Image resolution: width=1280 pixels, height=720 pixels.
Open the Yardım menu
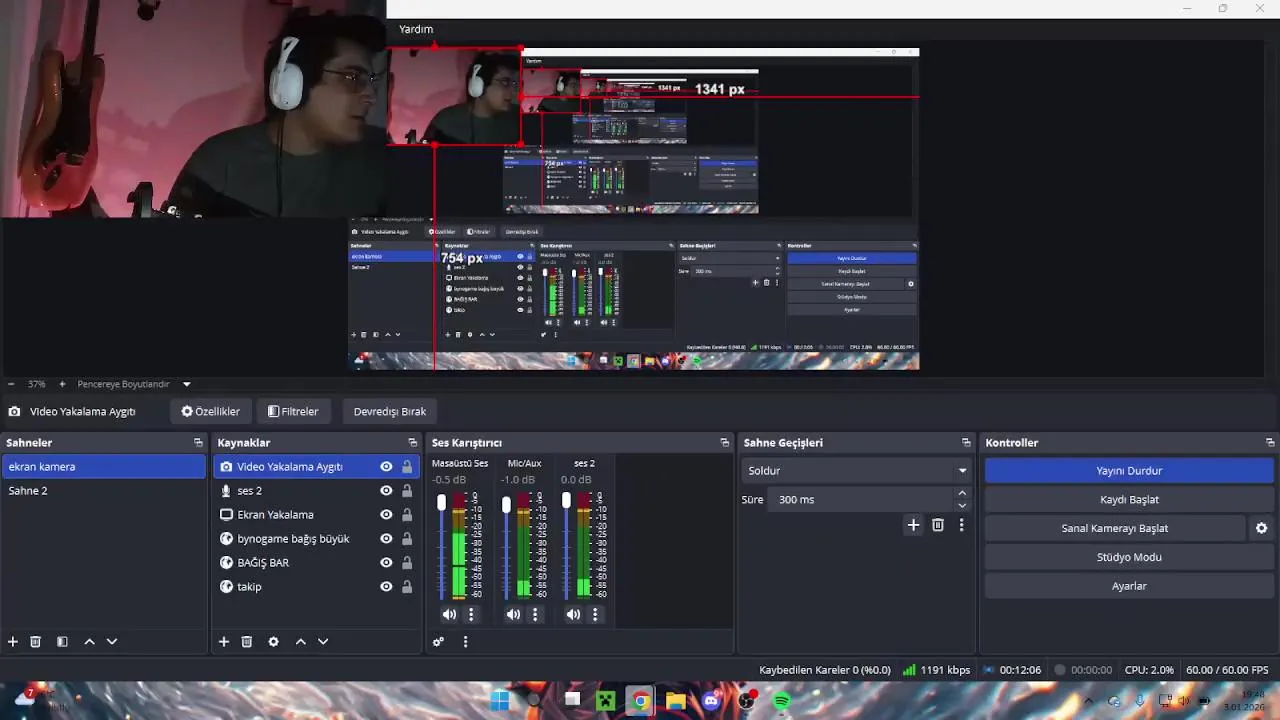pyautogui.click(x=416, y=29)
